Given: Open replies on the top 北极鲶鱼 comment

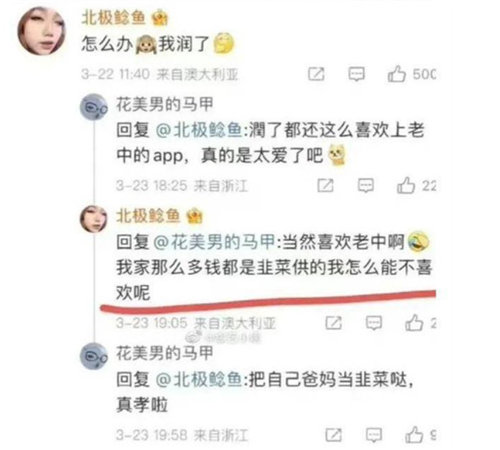Looking at the screenshot, I should pyautogui.click(x=356, y=74).
